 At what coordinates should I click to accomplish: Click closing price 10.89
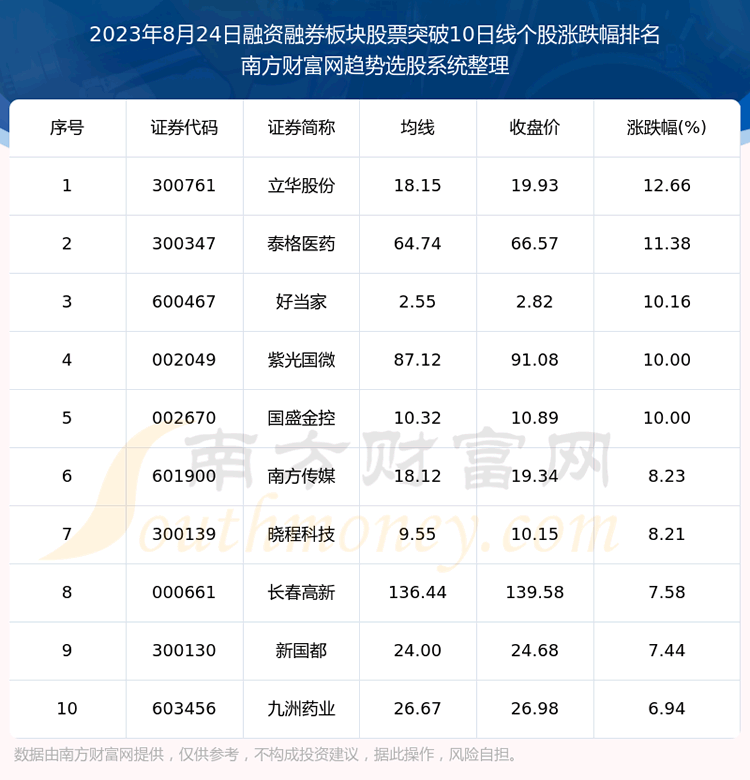click(535, 418)
